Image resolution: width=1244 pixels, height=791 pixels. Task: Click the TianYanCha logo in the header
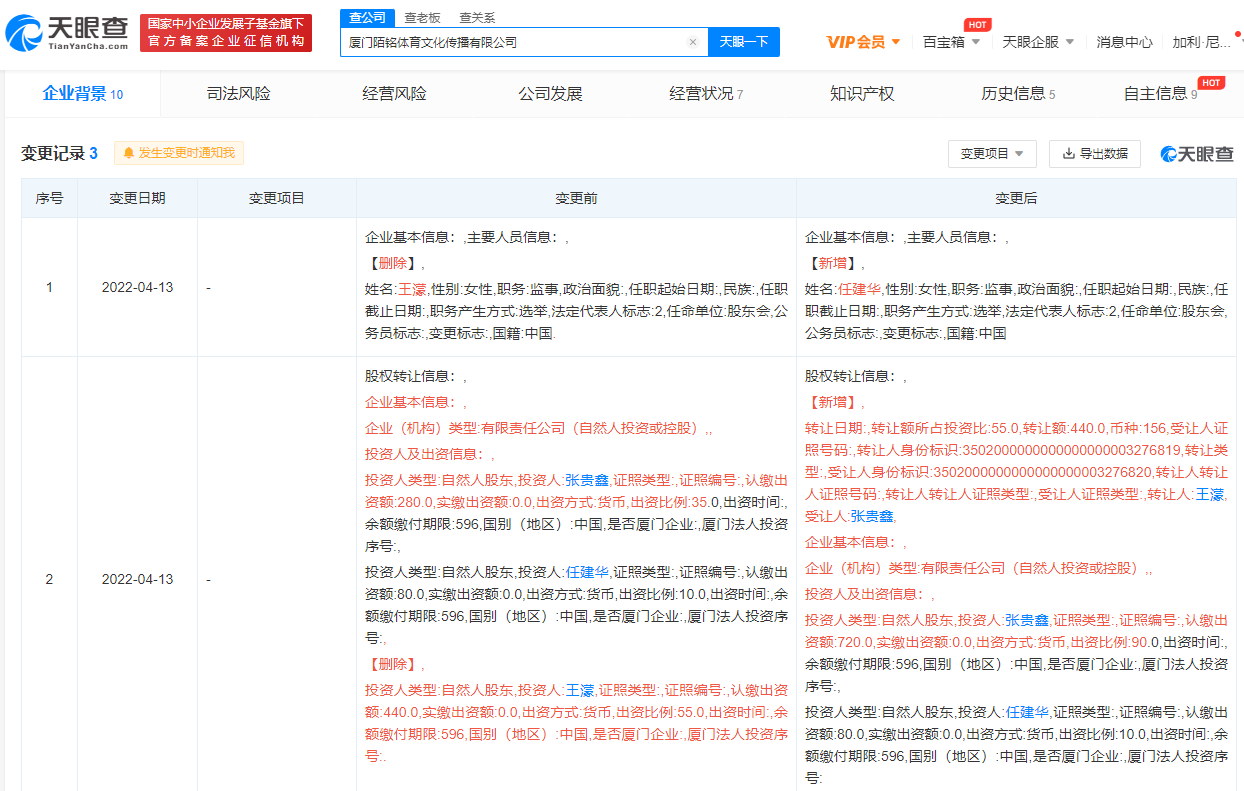pos(67,33)
